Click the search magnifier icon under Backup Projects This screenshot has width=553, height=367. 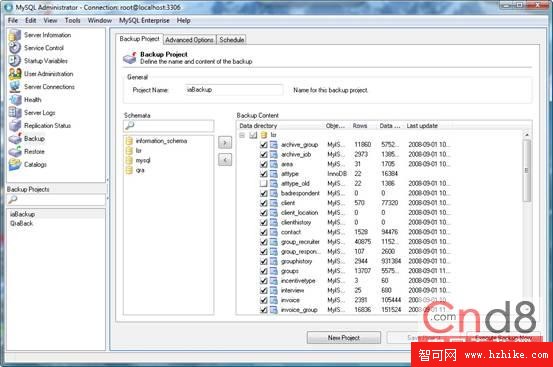point(12,200)
